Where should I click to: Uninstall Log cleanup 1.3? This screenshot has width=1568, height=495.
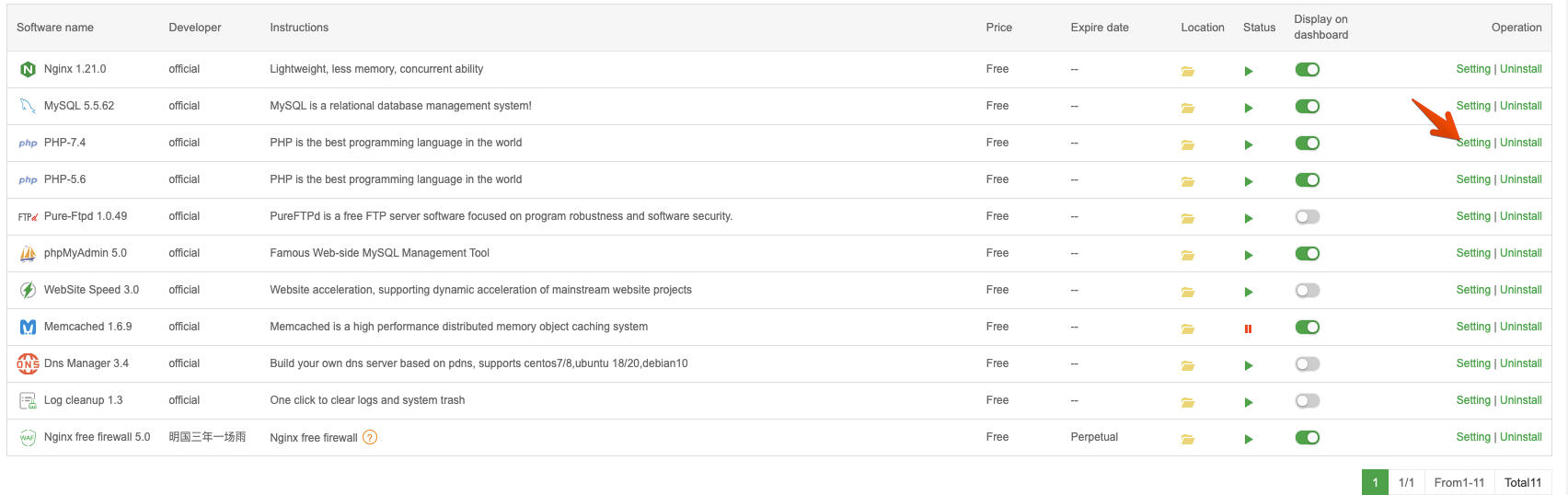coord(1521,400)
